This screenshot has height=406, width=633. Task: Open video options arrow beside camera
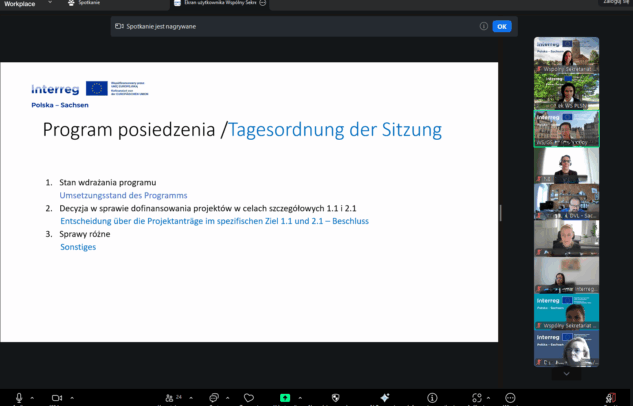tap(72, 398)
